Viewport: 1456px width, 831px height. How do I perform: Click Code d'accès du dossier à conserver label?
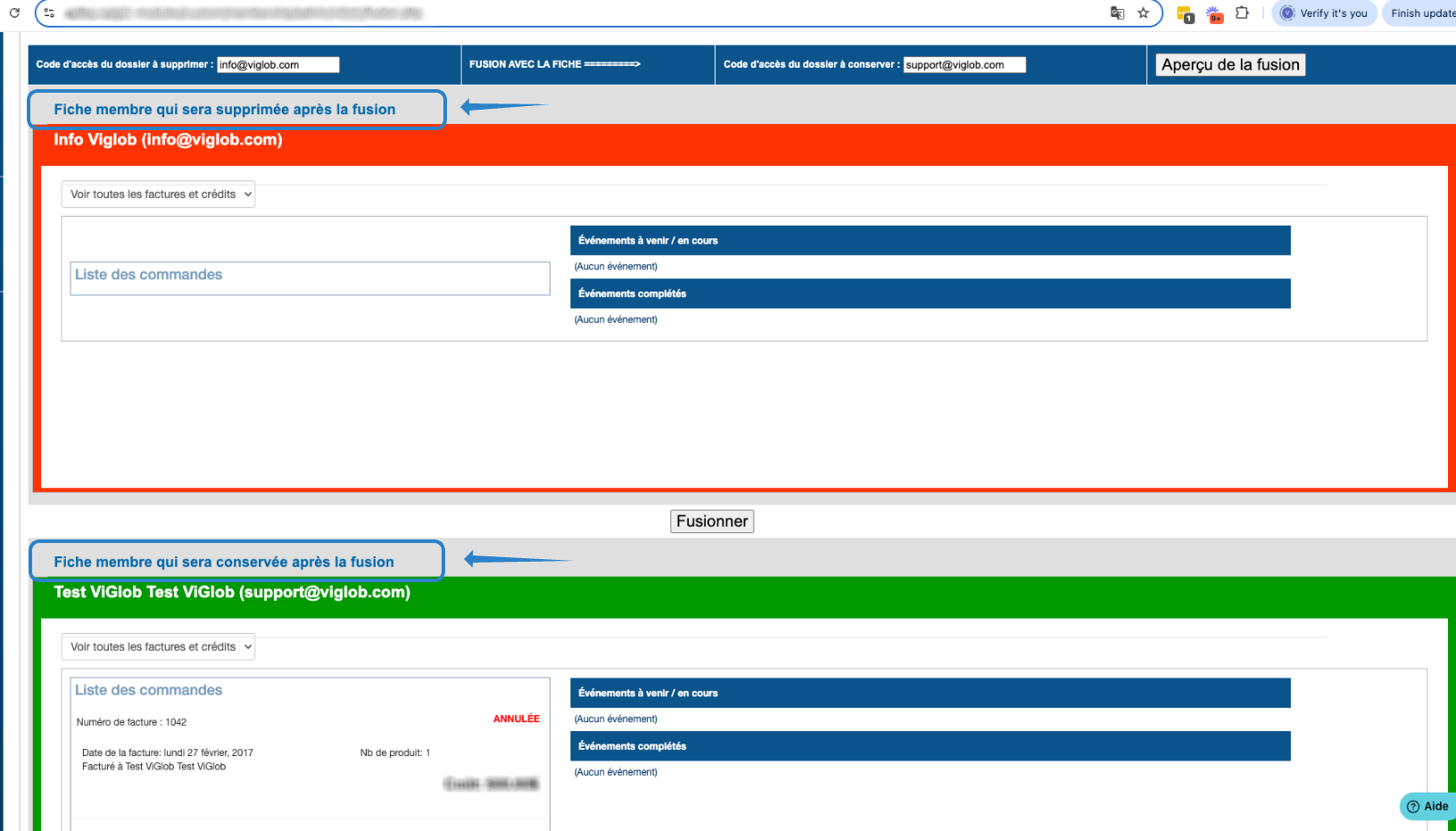click(x=812, y=64)
